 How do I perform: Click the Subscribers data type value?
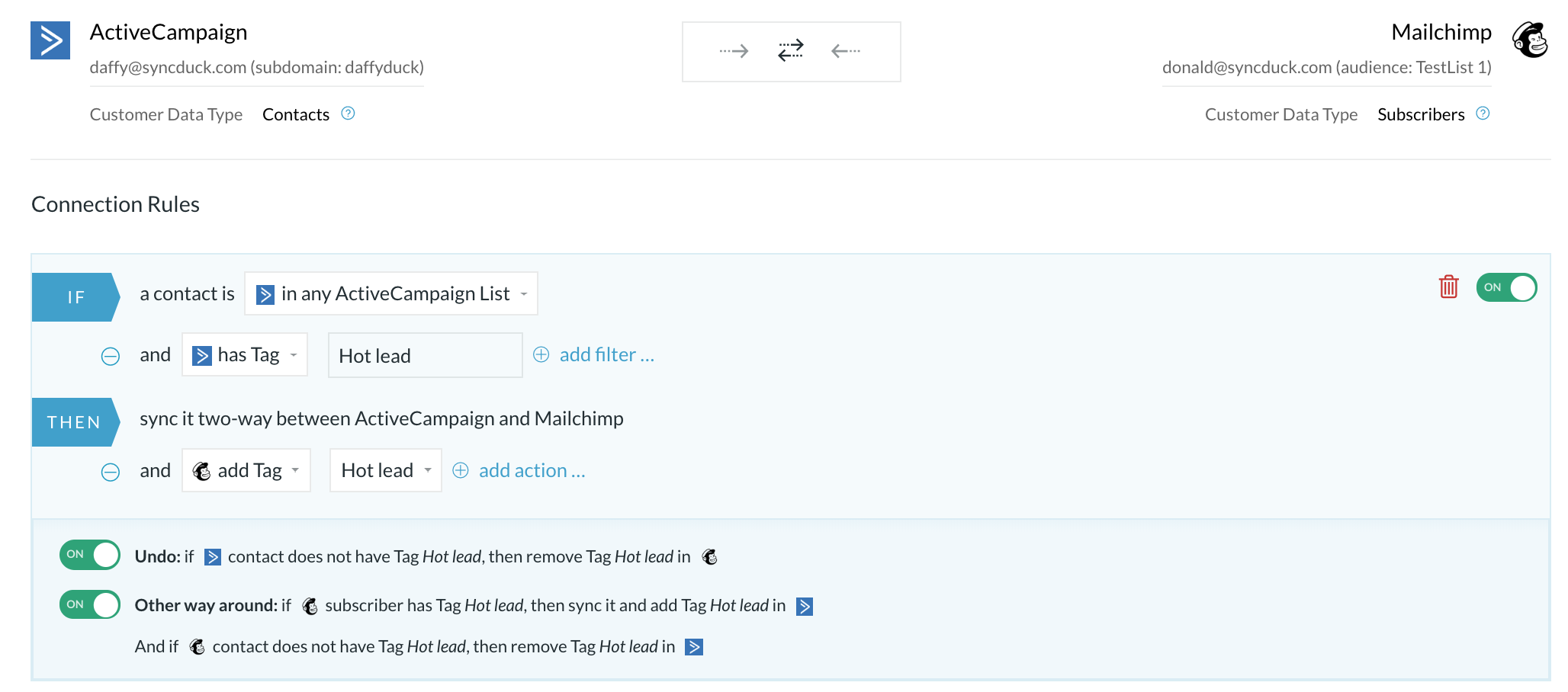click(x=1421, y=114)
